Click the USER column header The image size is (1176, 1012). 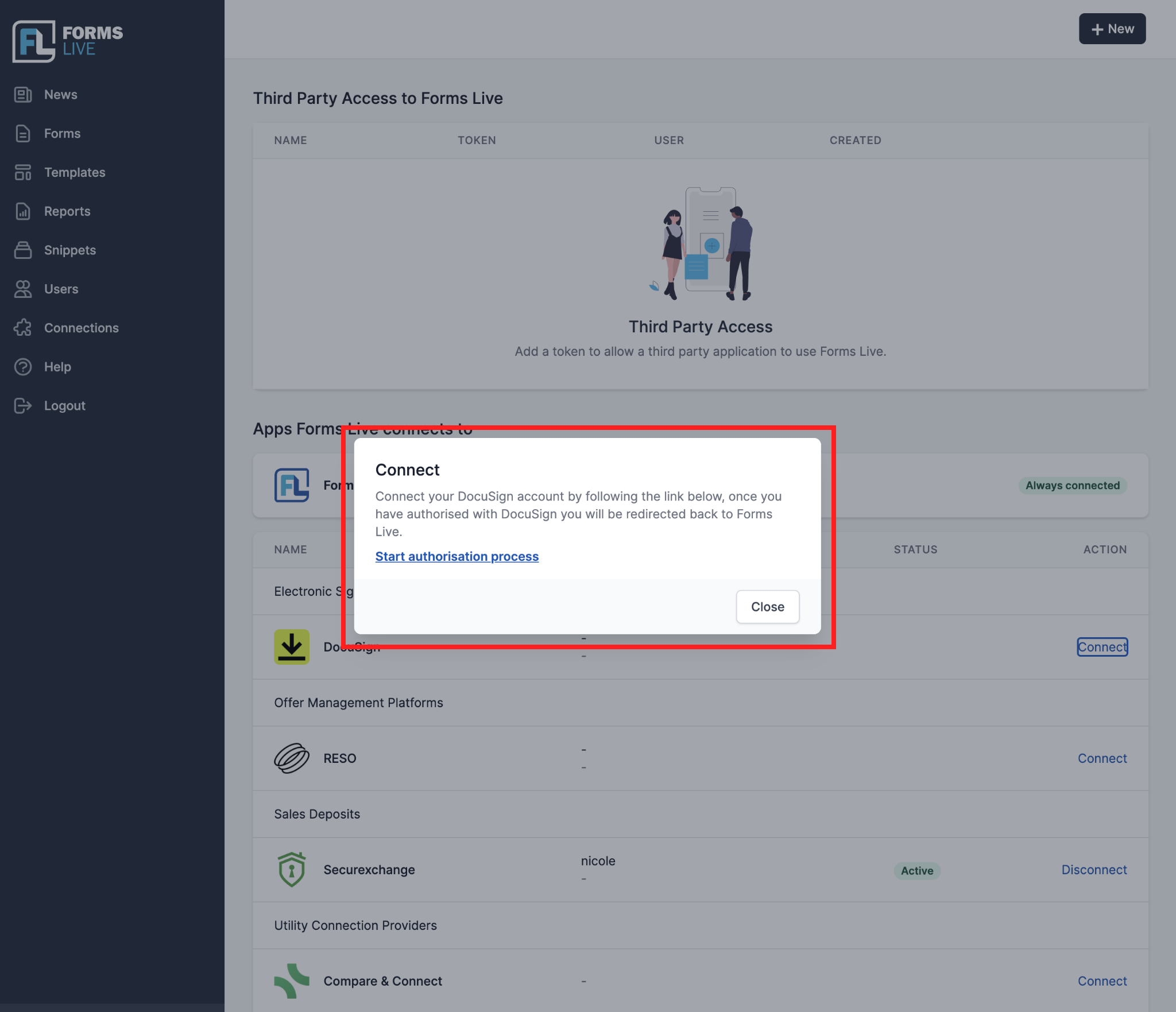click(669, 141)
